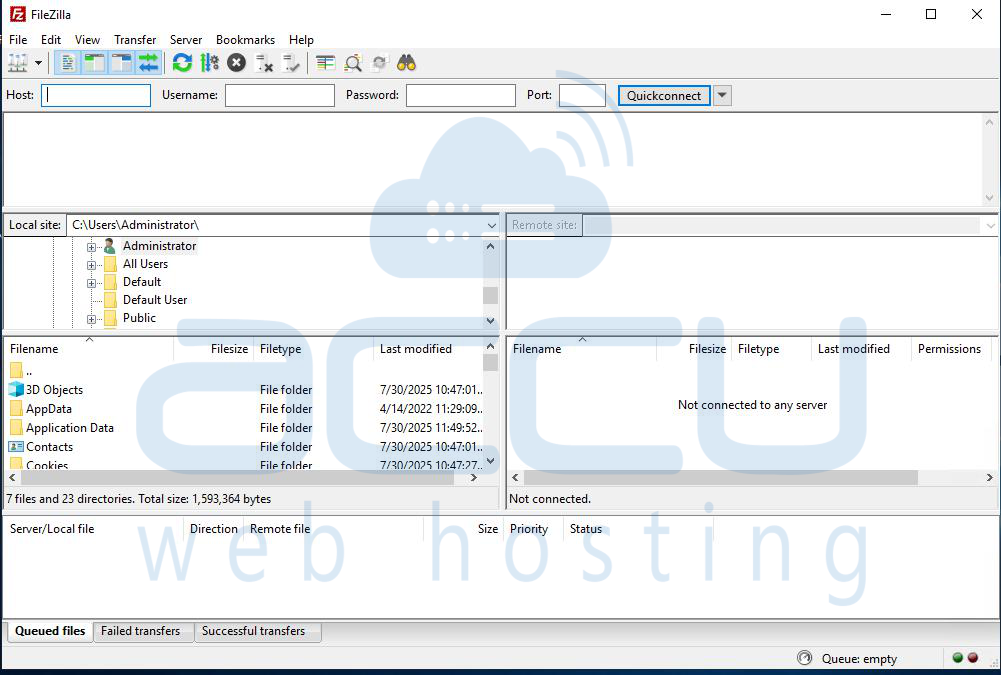The width and height of the screenshot is (1001, 675).
Task: Click the green activity indicator light
Action: click(958, 658)
